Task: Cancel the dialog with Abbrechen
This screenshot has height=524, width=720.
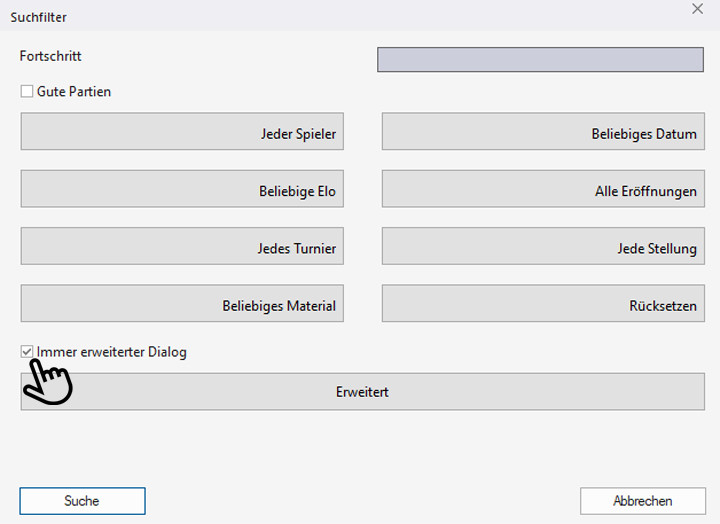Action: point(642,501)
